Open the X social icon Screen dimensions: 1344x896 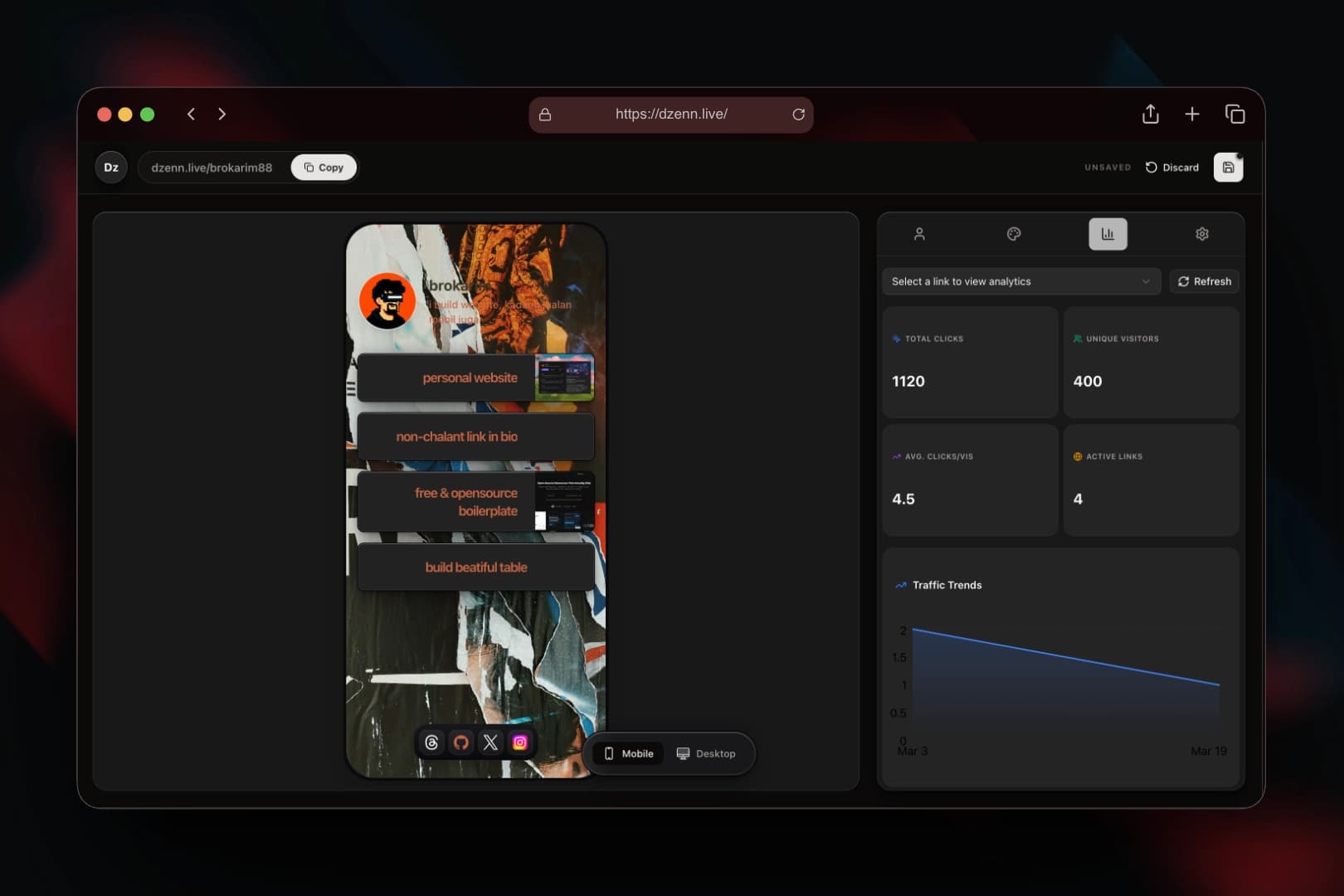(490, 743)
